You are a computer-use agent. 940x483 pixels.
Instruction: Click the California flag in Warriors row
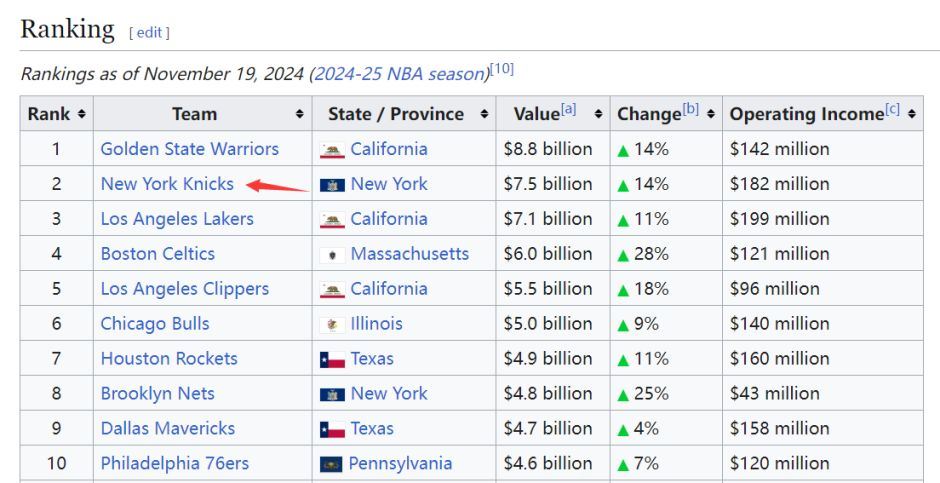point(332,150)
